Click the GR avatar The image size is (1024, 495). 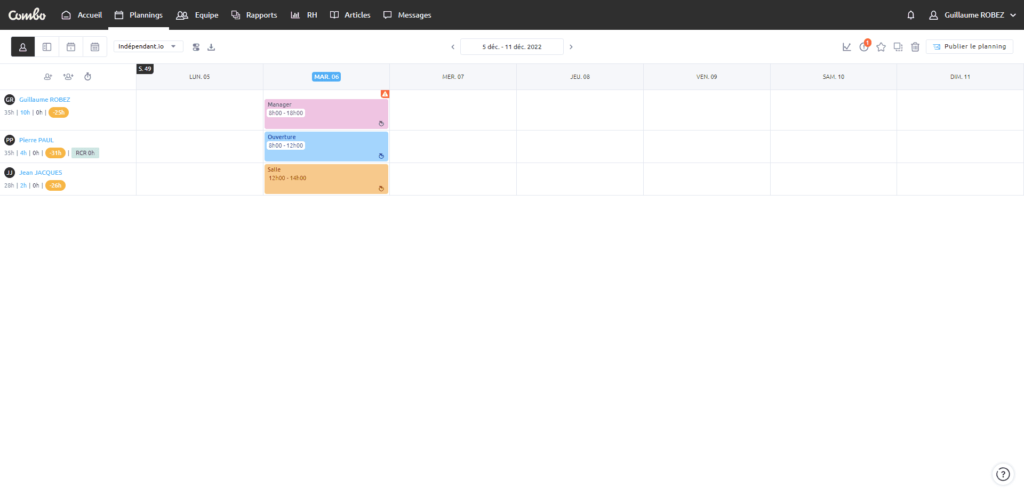pos(9,99)
